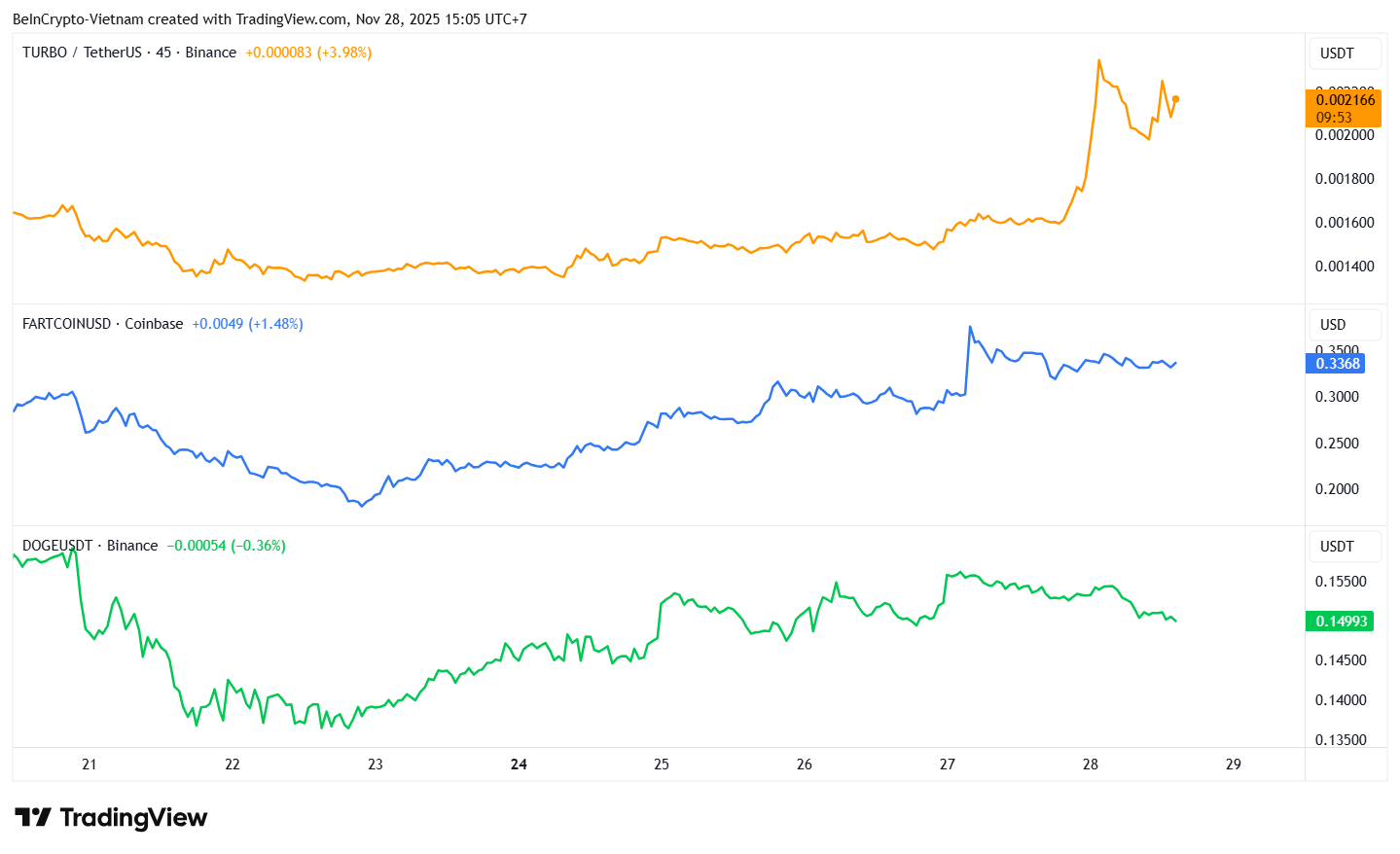
Task: Click the green 0.14993 price label
Action: coord(1340,622)
